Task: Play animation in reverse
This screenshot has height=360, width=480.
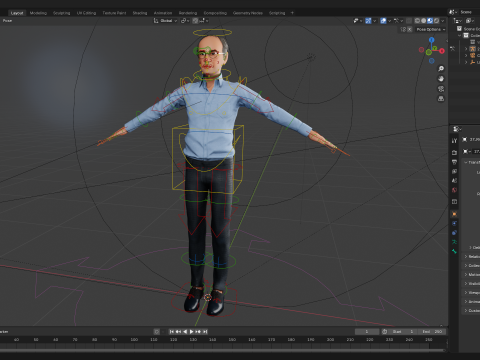Action: [185, 332]
